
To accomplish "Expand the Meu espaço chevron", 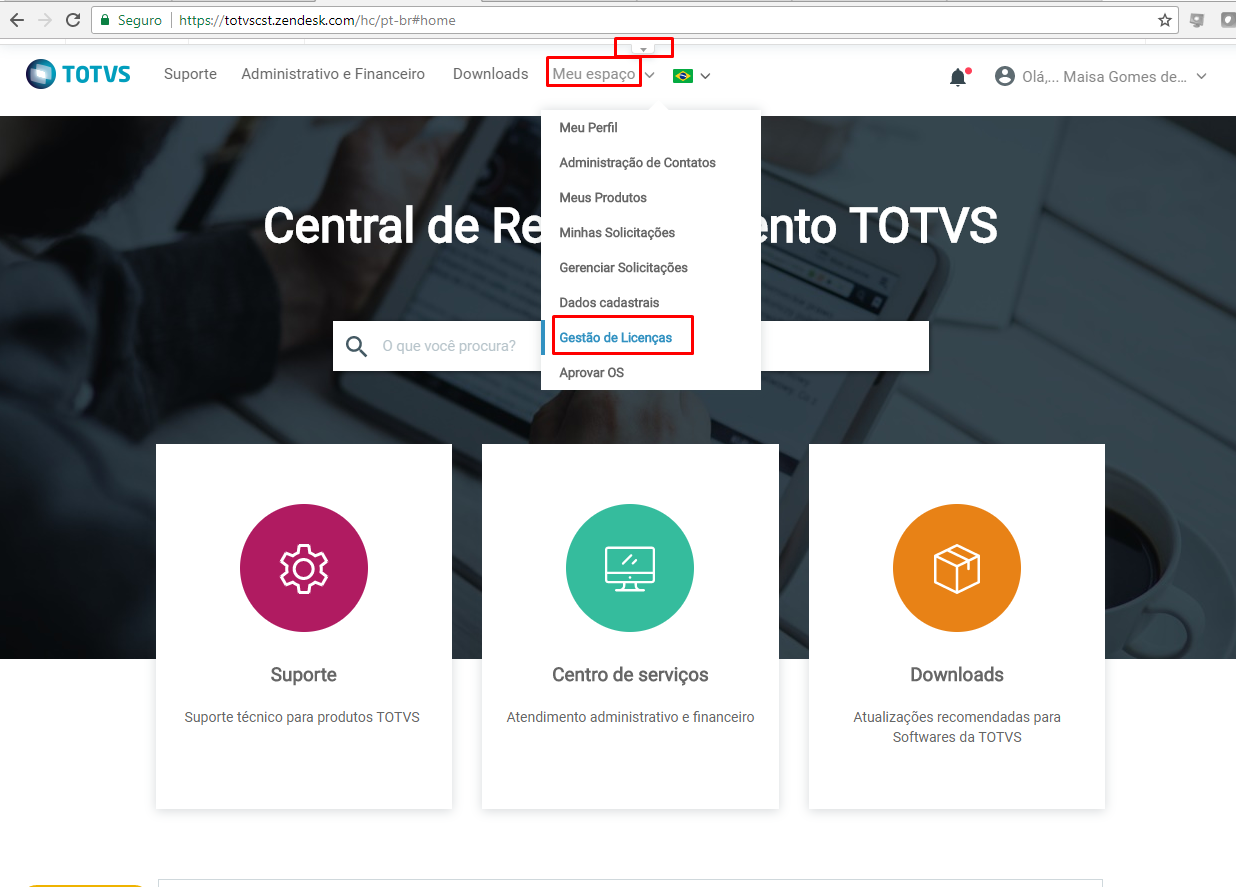I will point(649,75).
